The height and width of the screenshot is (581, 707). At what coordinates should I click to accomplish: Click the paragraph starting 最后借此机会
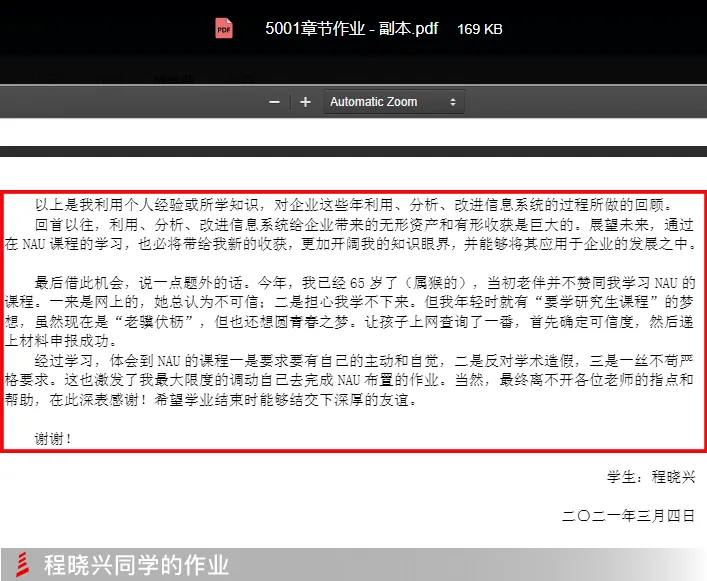click(x=350, y=311)
